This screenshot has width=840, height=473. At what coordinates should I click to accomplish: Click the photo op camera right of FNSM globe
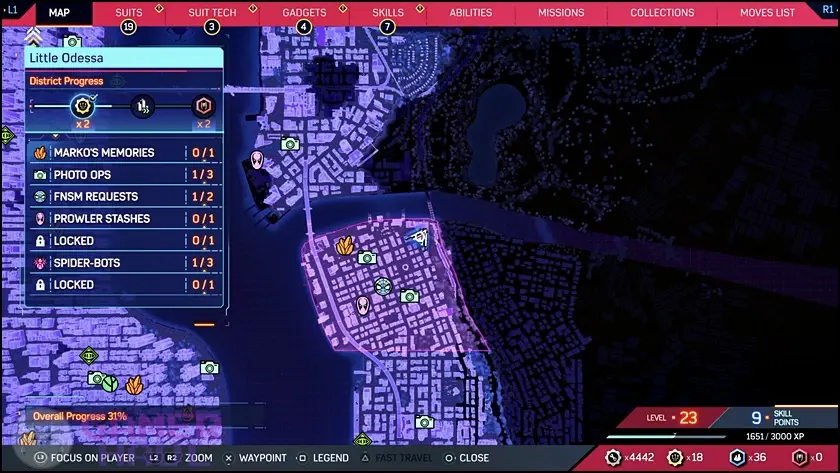409,296
